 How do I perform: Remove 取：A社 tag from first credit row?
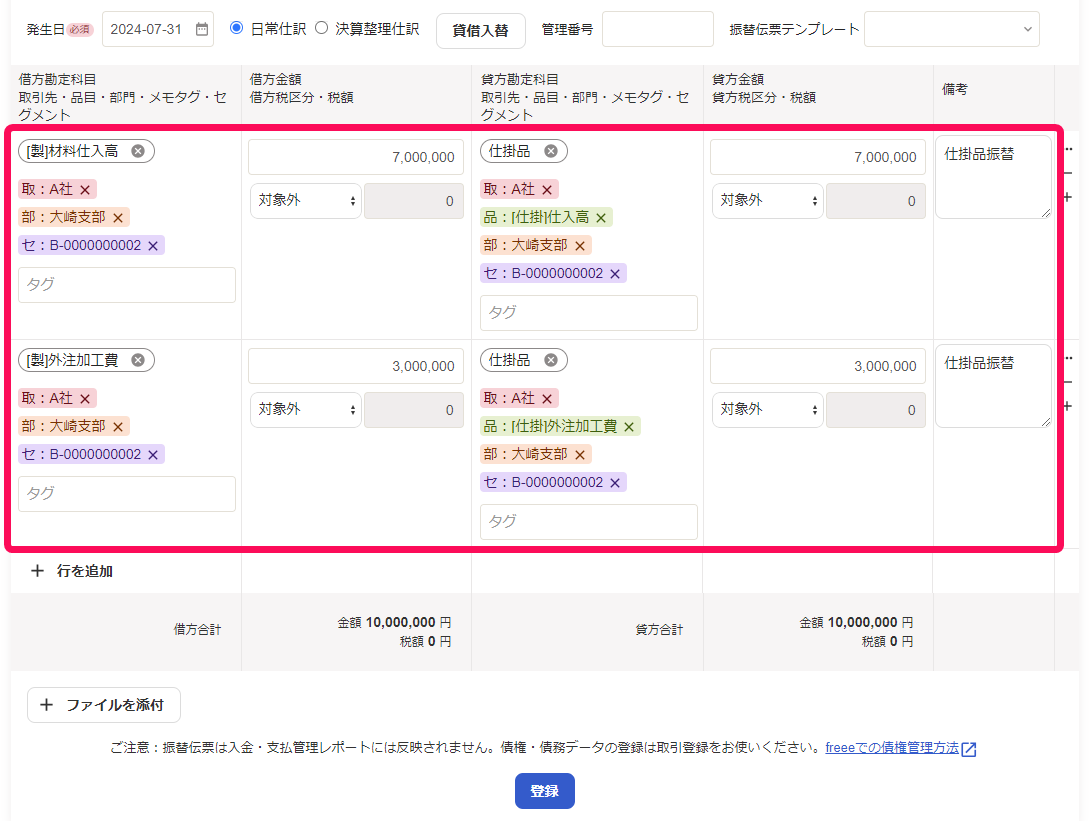[x=547, y=190]
